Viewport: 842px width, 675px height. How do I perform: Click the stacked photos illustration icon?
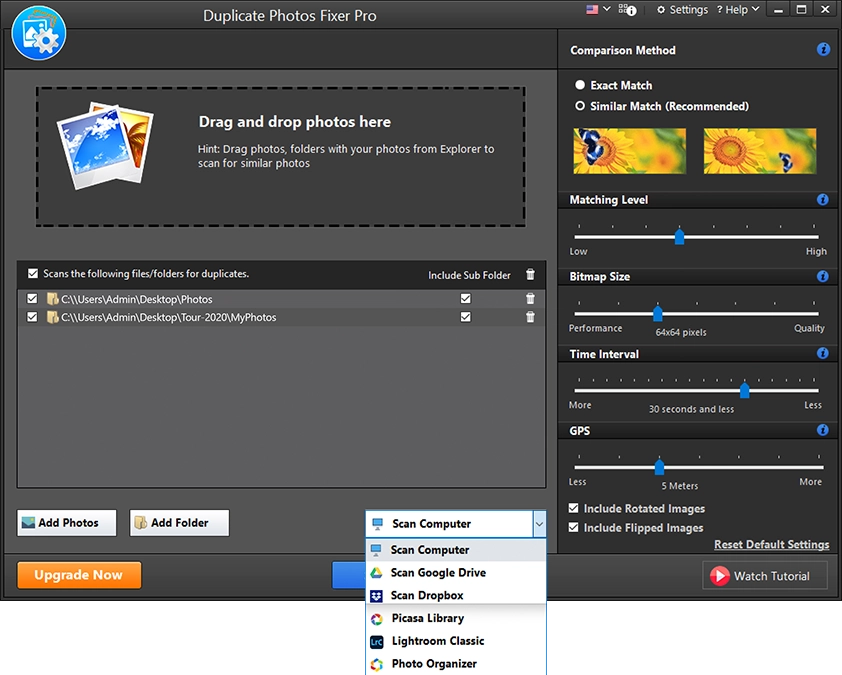(x=105, y=146)
